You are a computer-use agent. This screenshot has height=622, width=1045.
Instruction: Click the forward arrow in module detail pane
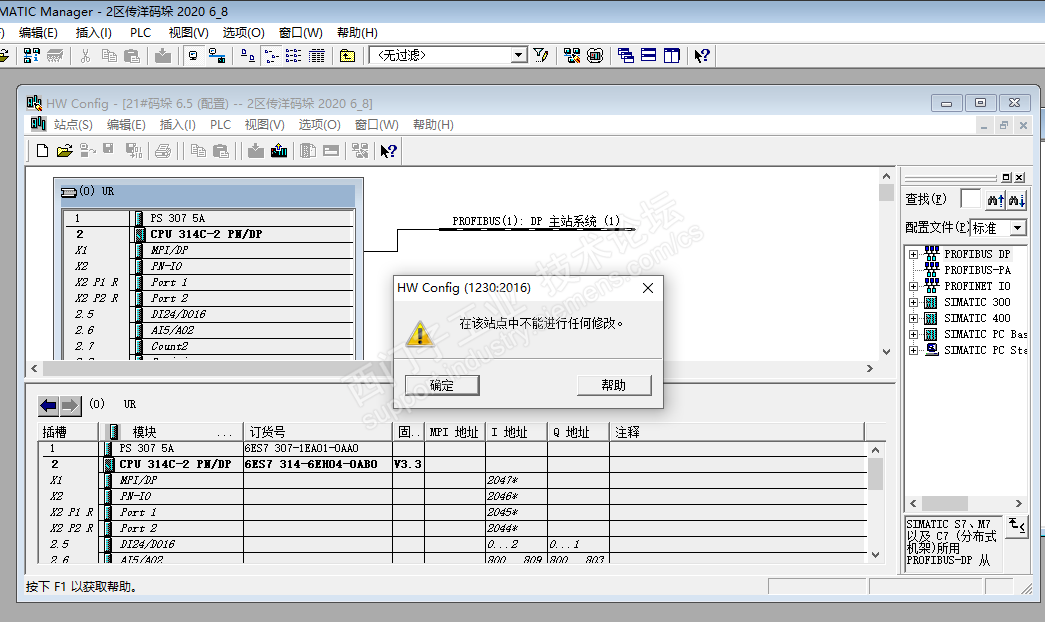click(x=70, y=405)
